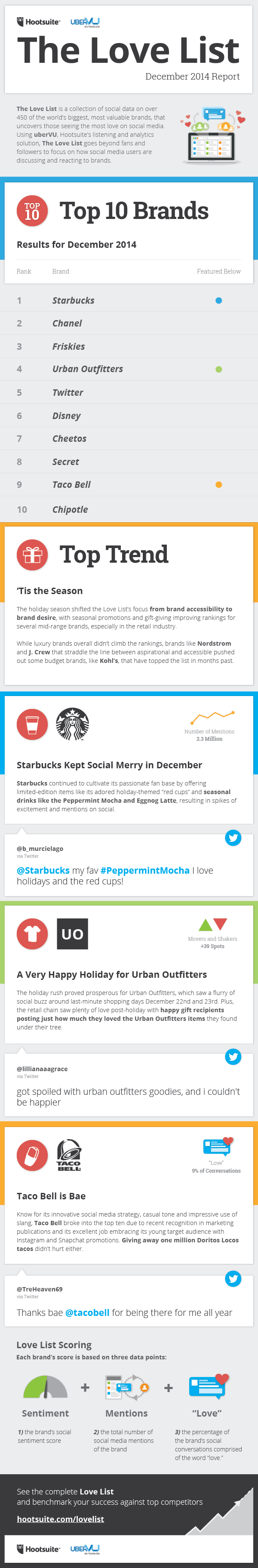
Task: Click the red coffee cup icon
Action: point(32,724)
